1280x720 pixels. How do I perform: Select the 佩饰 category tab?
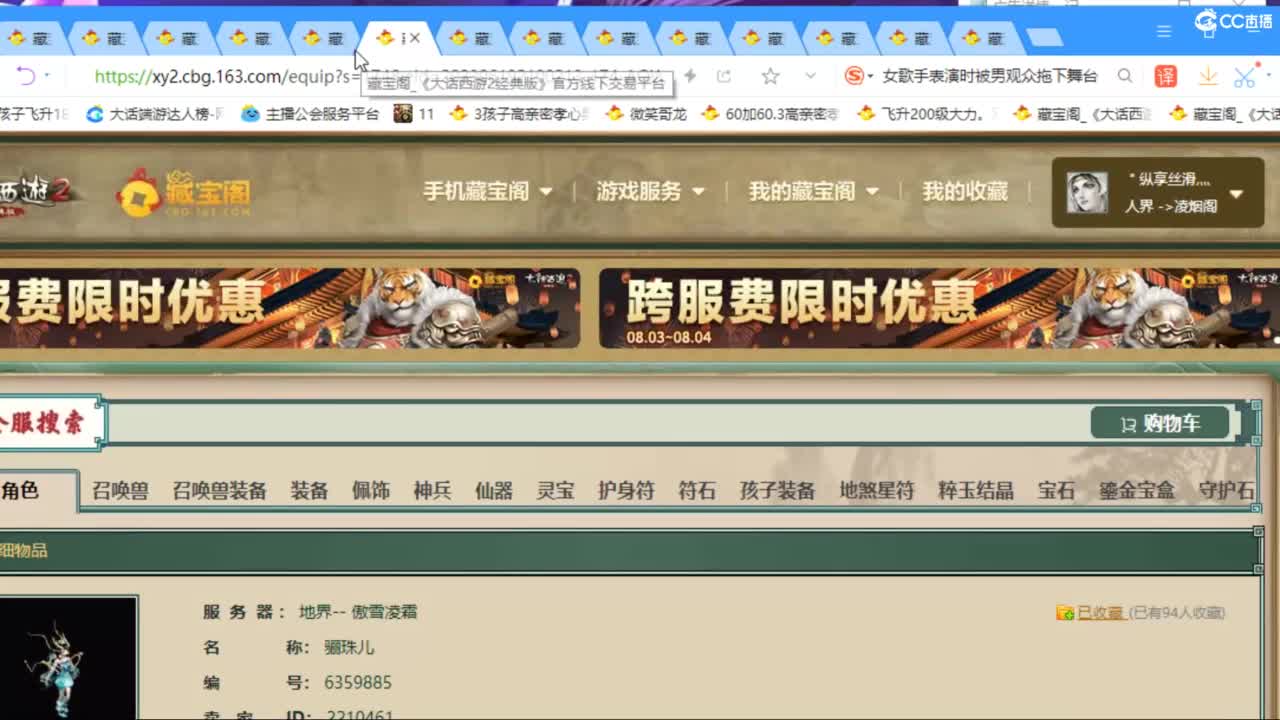click(371, 490)
